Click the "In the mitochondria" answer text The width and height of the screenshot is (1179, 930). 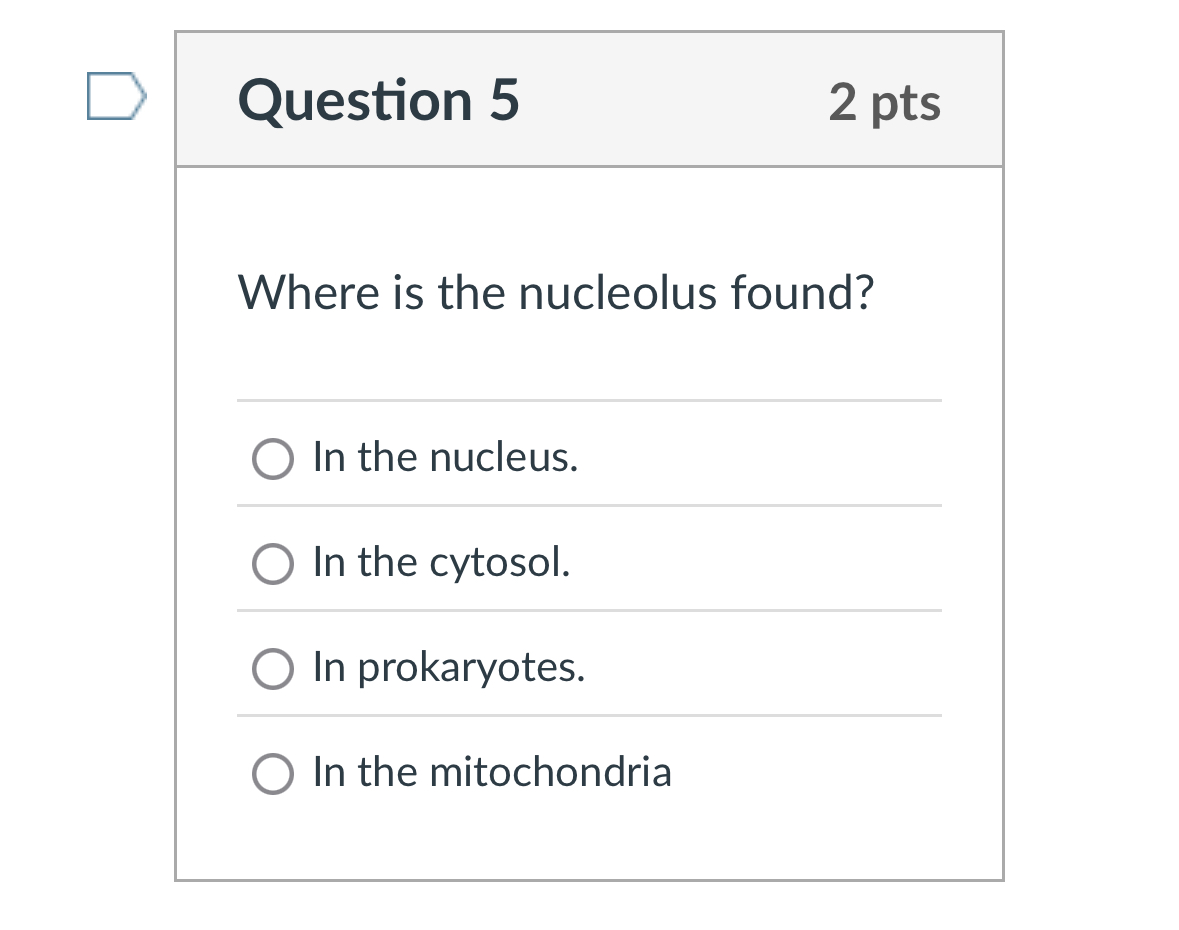tap(492, 772)
